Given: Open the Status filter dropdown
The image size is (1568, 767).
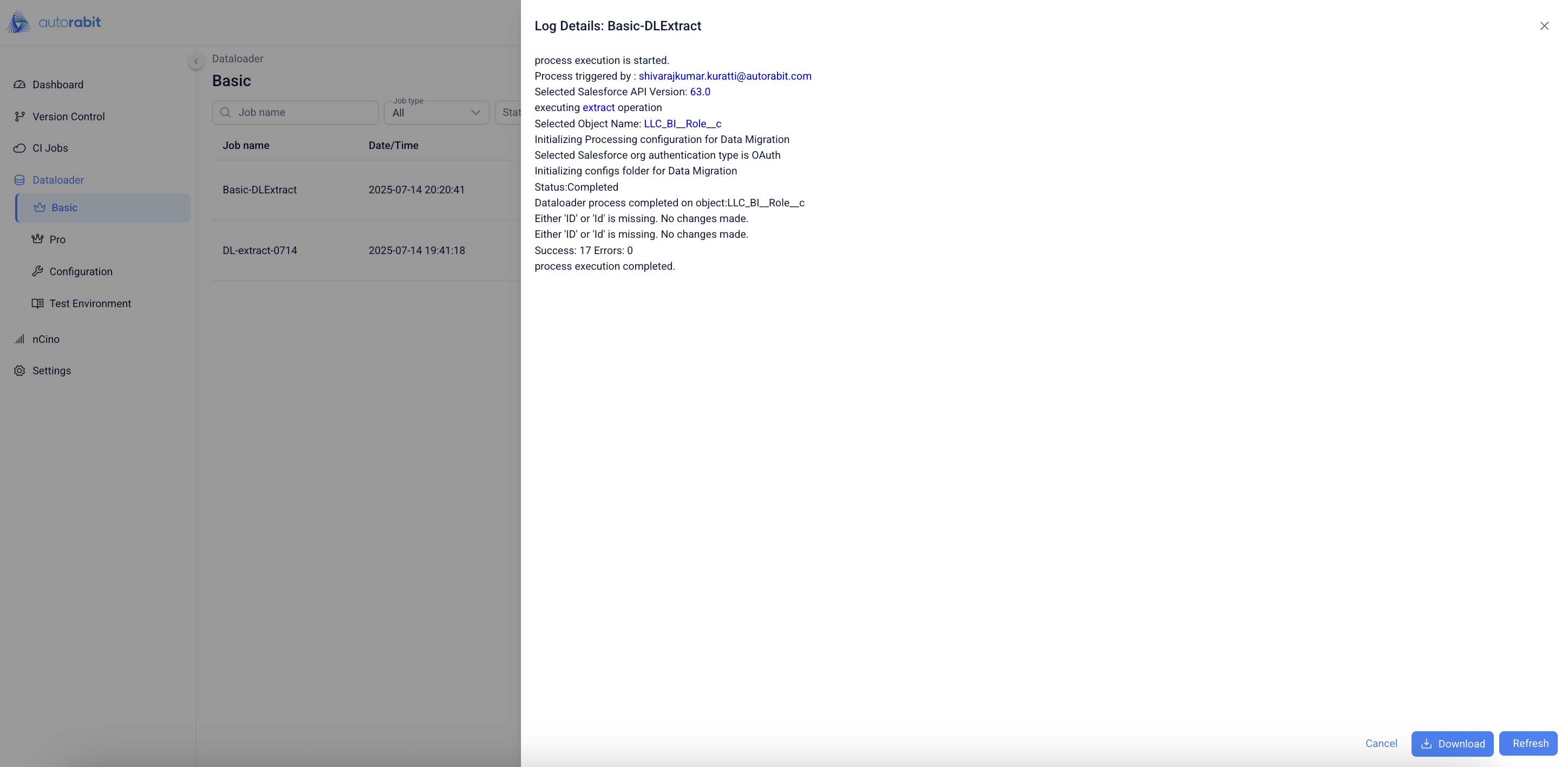Looking at the screenshot, I should pyautogui.click(x=510, y=113).
